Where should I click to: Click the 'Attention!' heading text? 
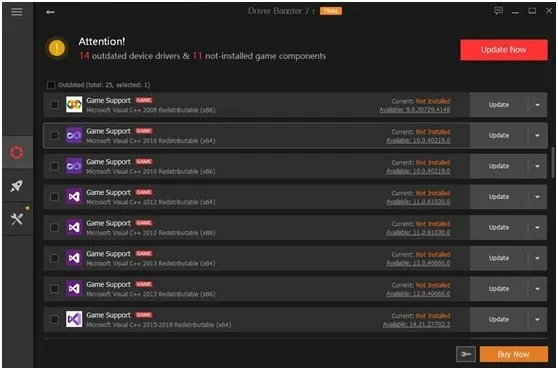[x=102, y=41]
